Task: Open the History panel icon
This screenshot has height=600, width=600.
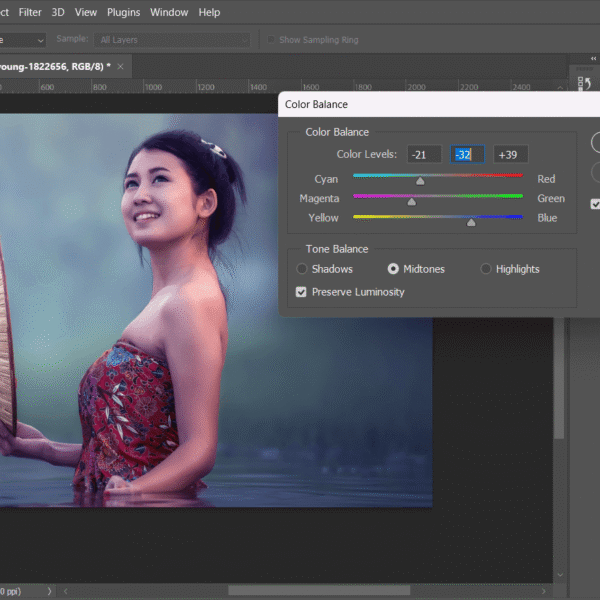Action: (x=584, y=83)
